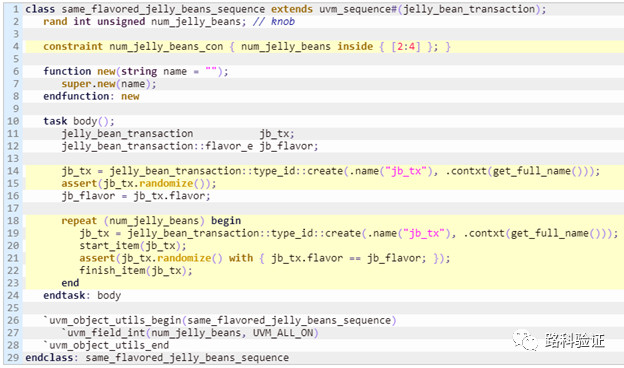The image size is (624, 368).
Task: Select the "[2:4]" range value
Action: click(406, 47)
